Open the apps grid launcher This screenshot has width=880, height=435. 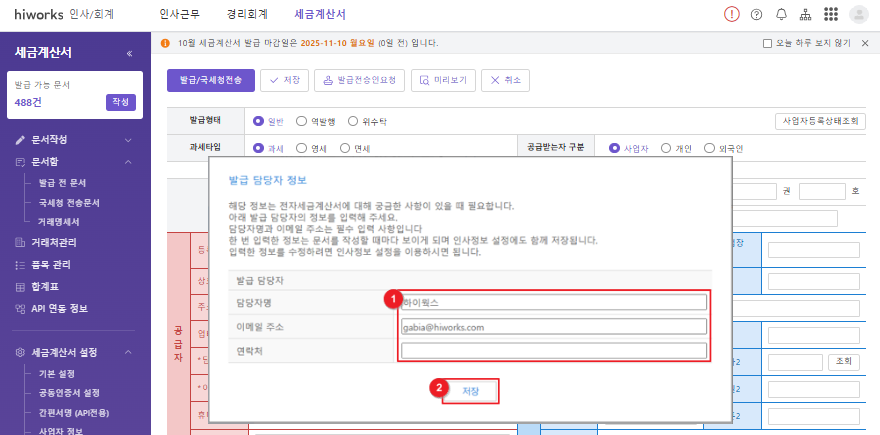(x=831, y=14)
